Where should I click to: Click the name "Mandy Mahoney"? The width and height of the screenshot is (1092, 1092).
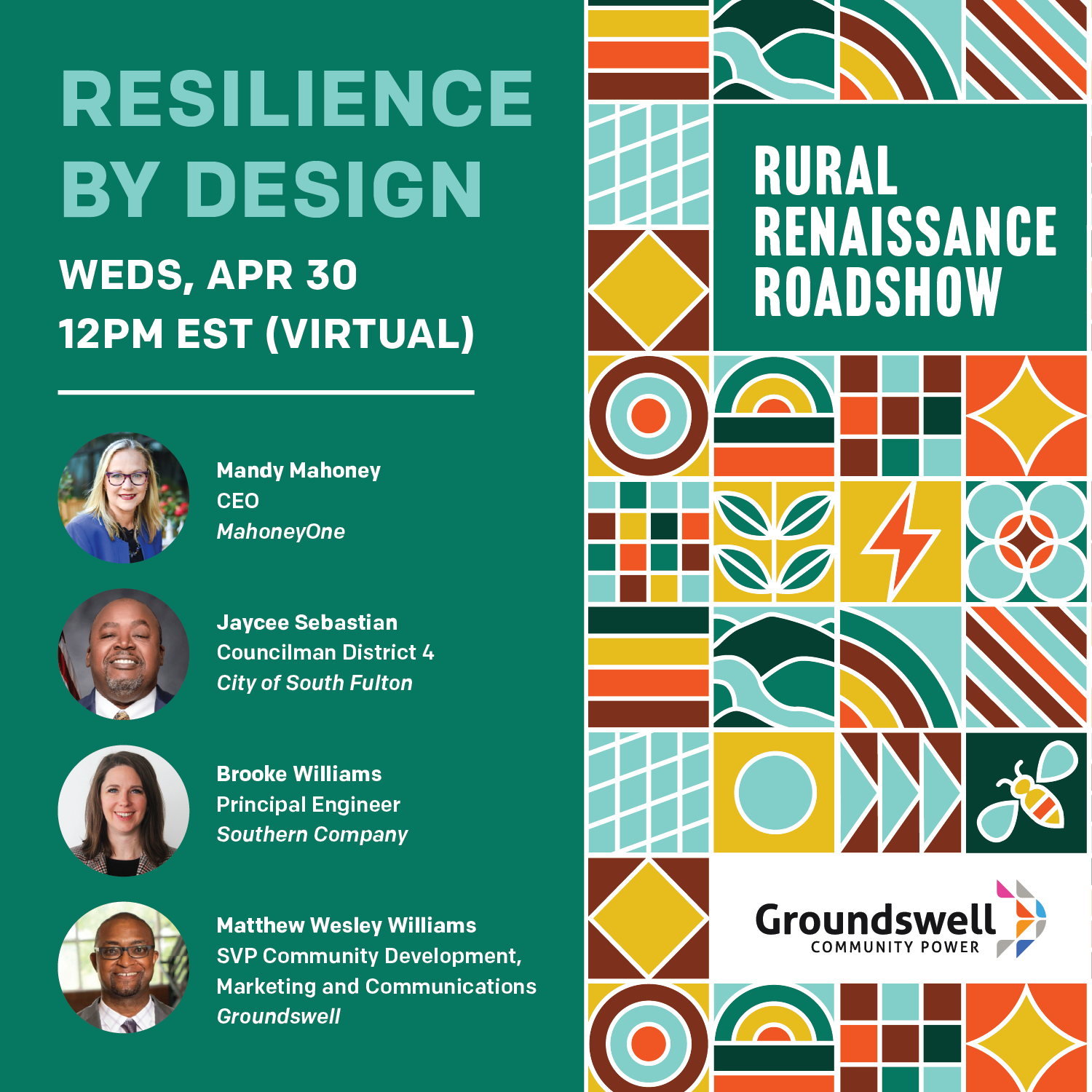coord(298,470)
